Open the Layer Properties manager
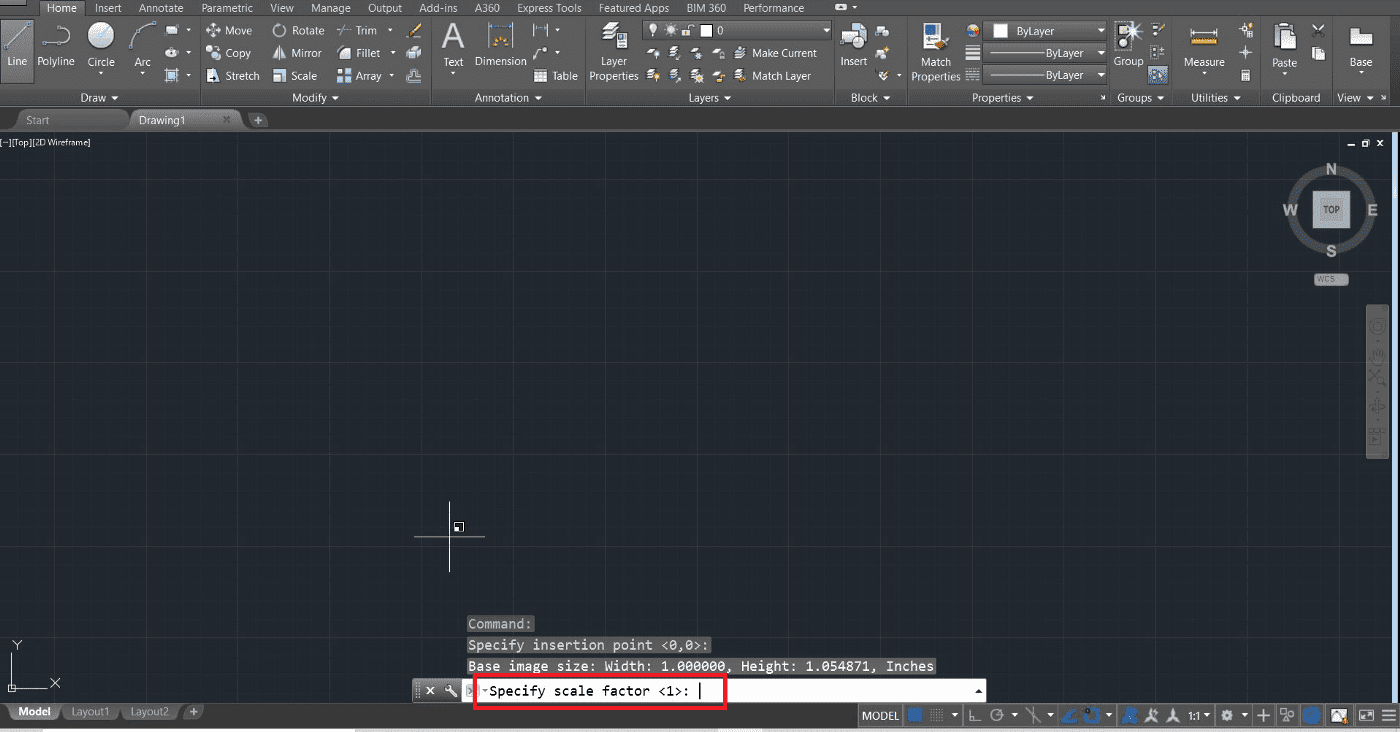The image size is (1400, 732). tap(614, 53)
